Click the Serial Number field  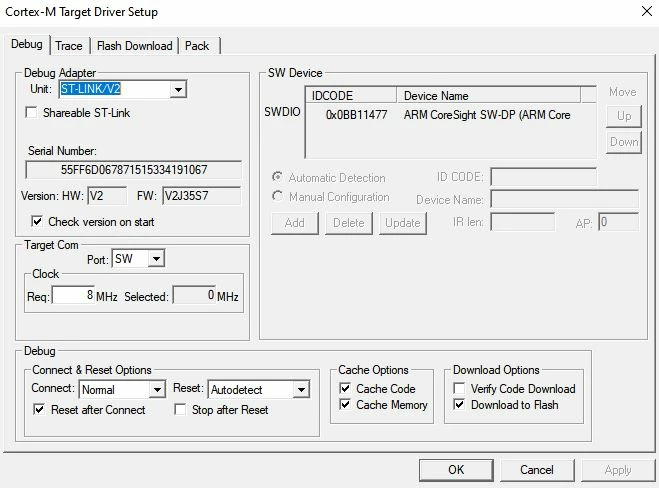(134, 170)
